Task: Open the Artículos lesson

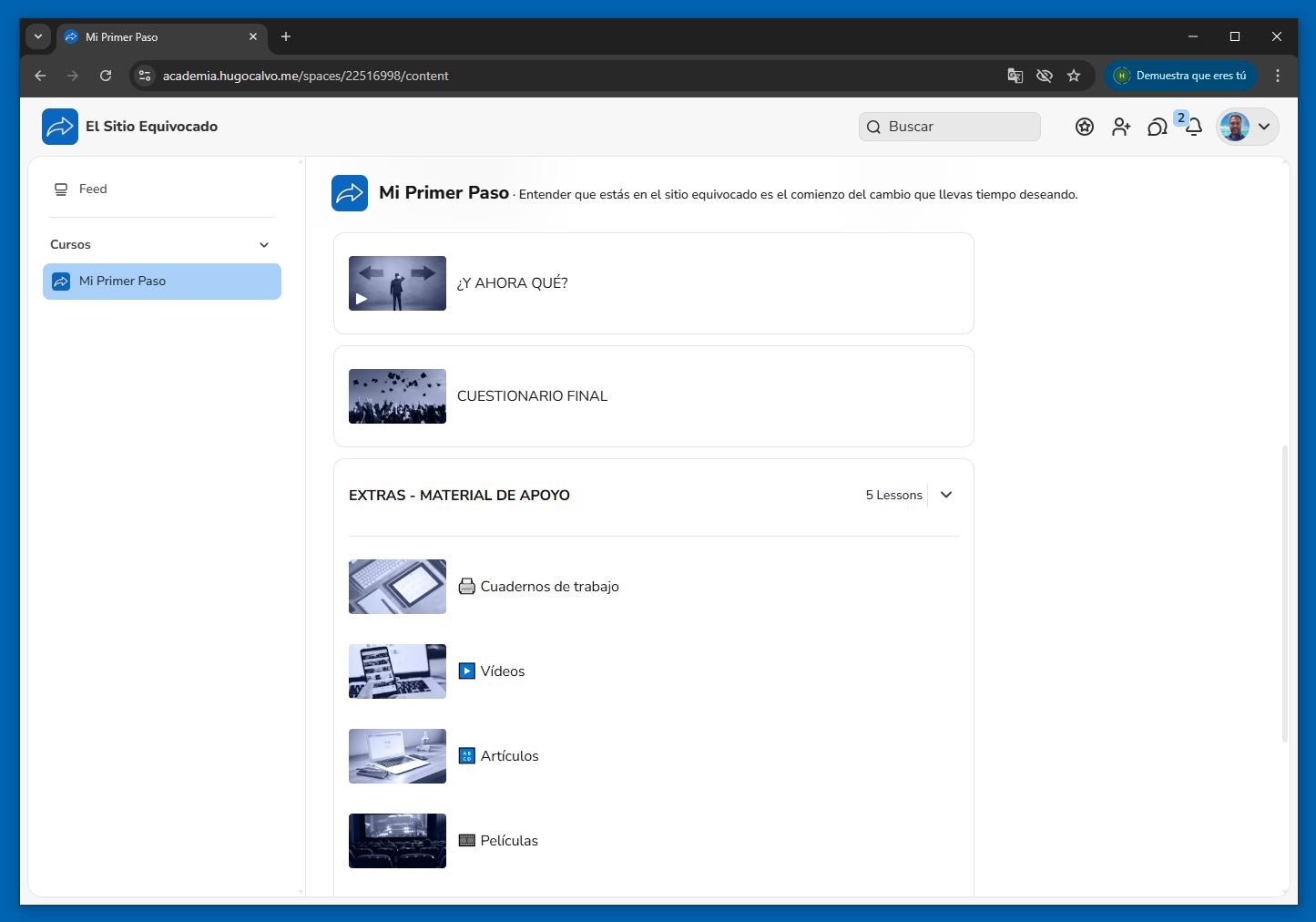Action: [x=654, y=756]
